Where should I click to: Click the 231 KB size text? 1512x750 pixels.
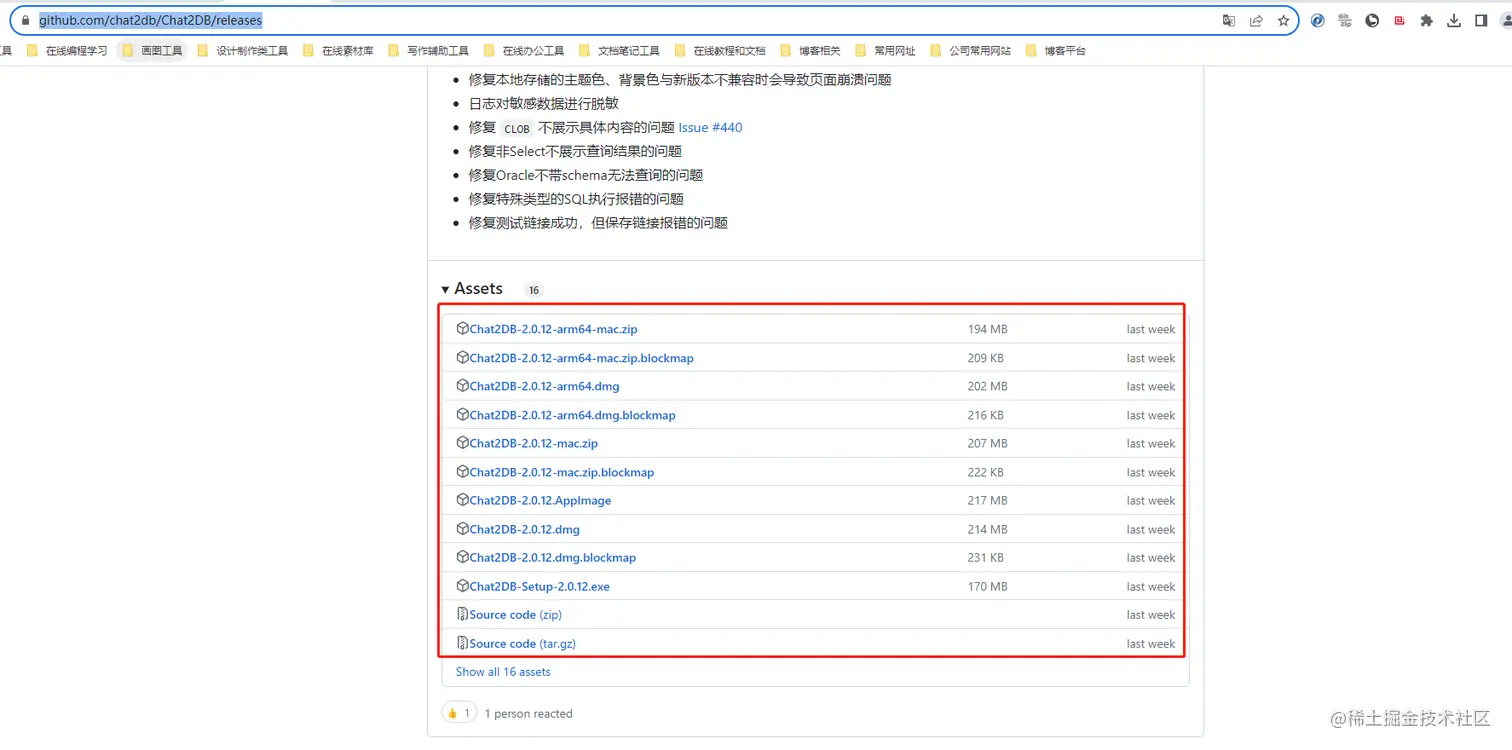pos(985,557)
